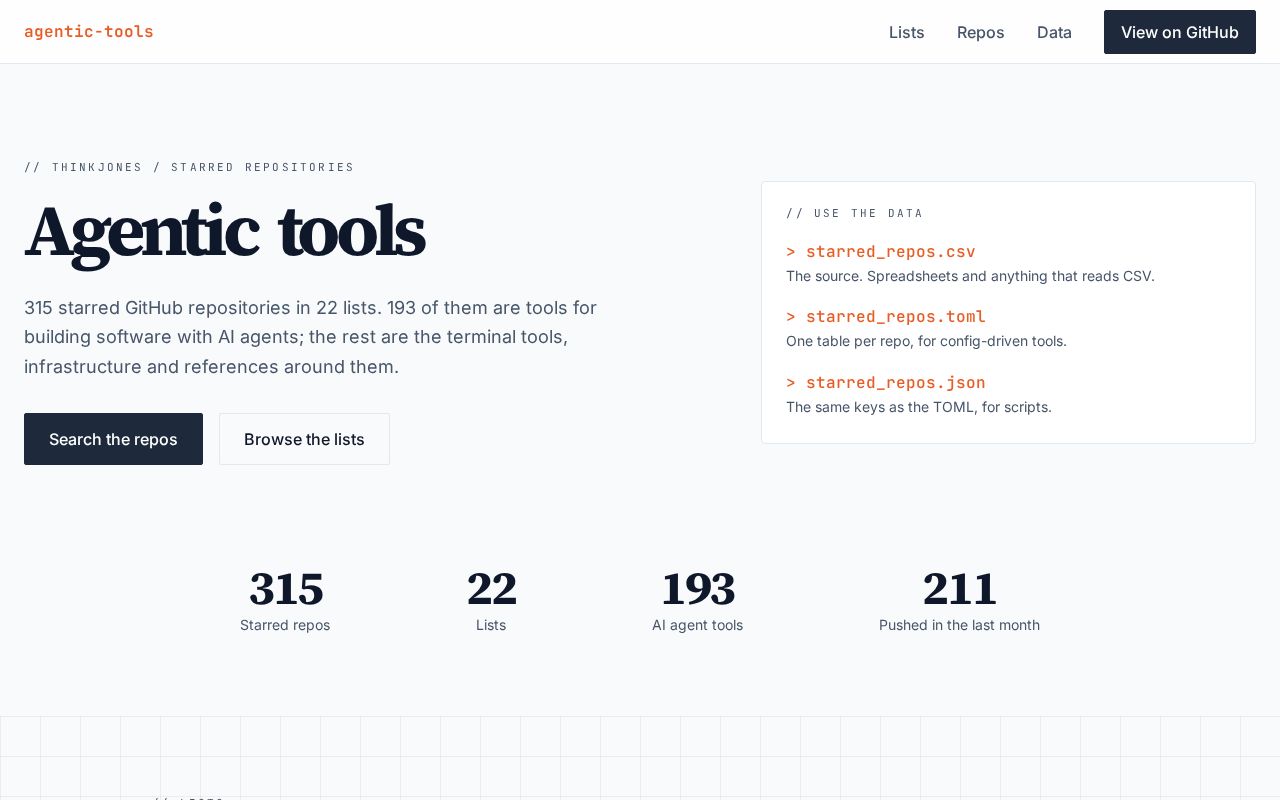
Task: Click the Agentic tools heading
Action: click(x=224, y=232)
